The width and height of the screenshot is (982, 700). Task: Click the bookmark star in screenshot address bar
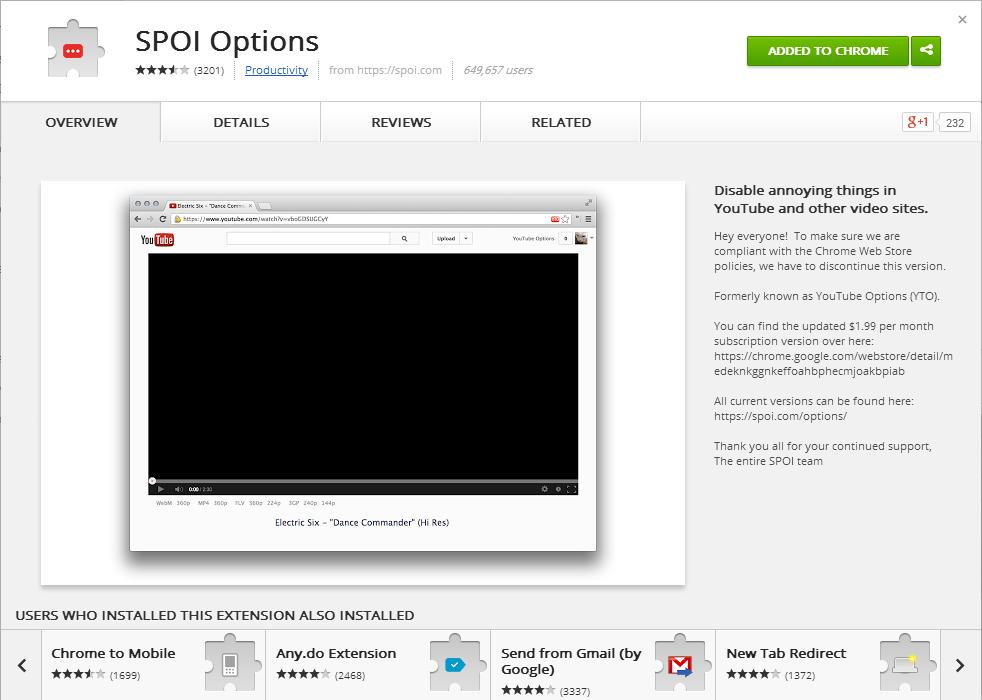(x=566, y=219)
